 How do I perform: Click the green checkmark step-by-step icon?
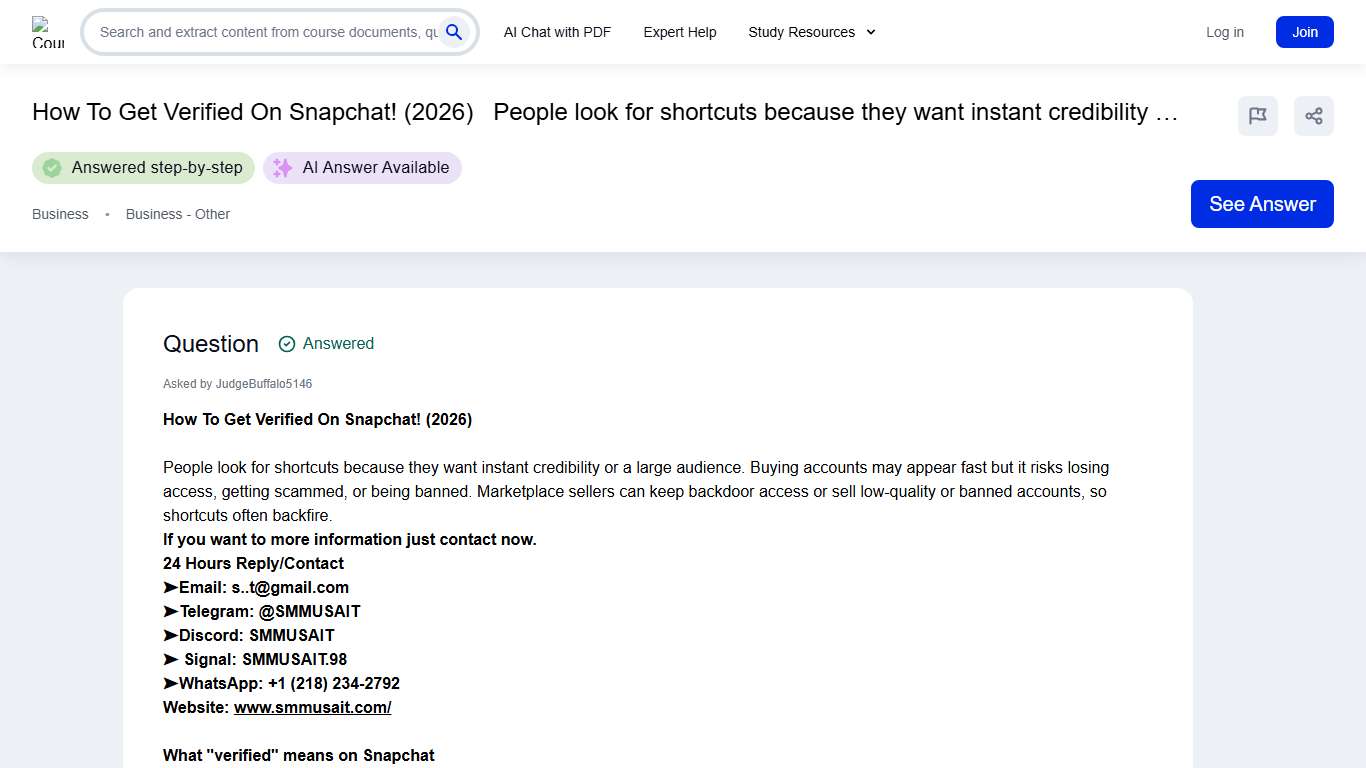point(52,168)
